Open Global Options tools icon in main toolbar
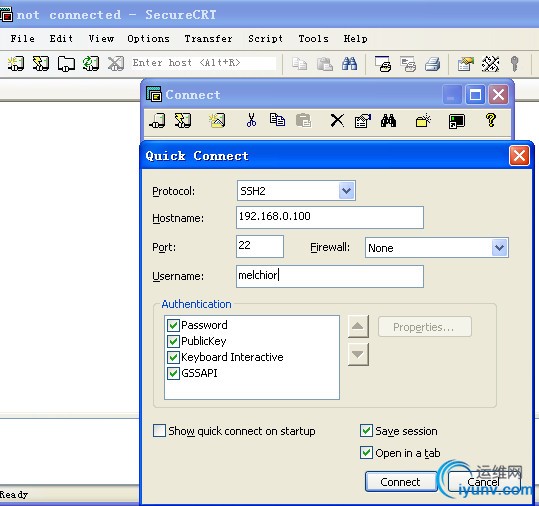Screen dimensions: 539x506 [490, 64]
